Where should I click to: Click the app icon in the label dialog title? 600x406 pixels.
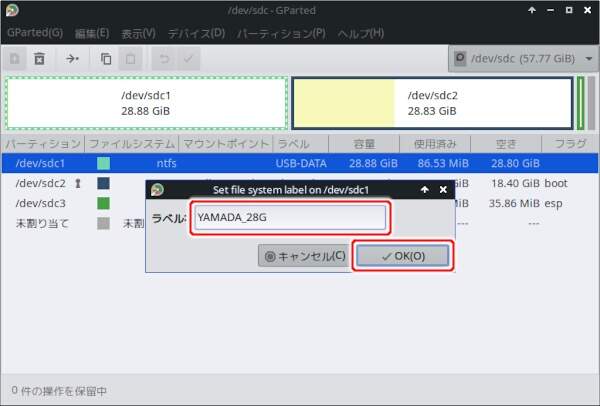pyautogui.click(x=157, y=190)
